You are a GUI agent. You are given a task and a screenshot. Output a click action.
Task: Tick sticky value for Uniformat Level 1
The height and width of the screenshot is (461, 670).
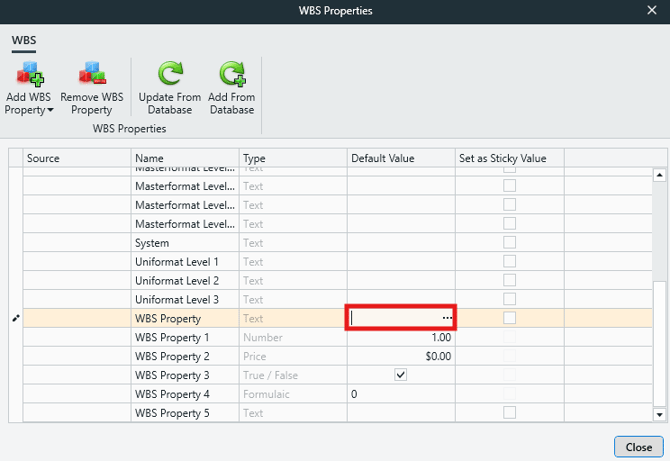[x=509, y=261]
